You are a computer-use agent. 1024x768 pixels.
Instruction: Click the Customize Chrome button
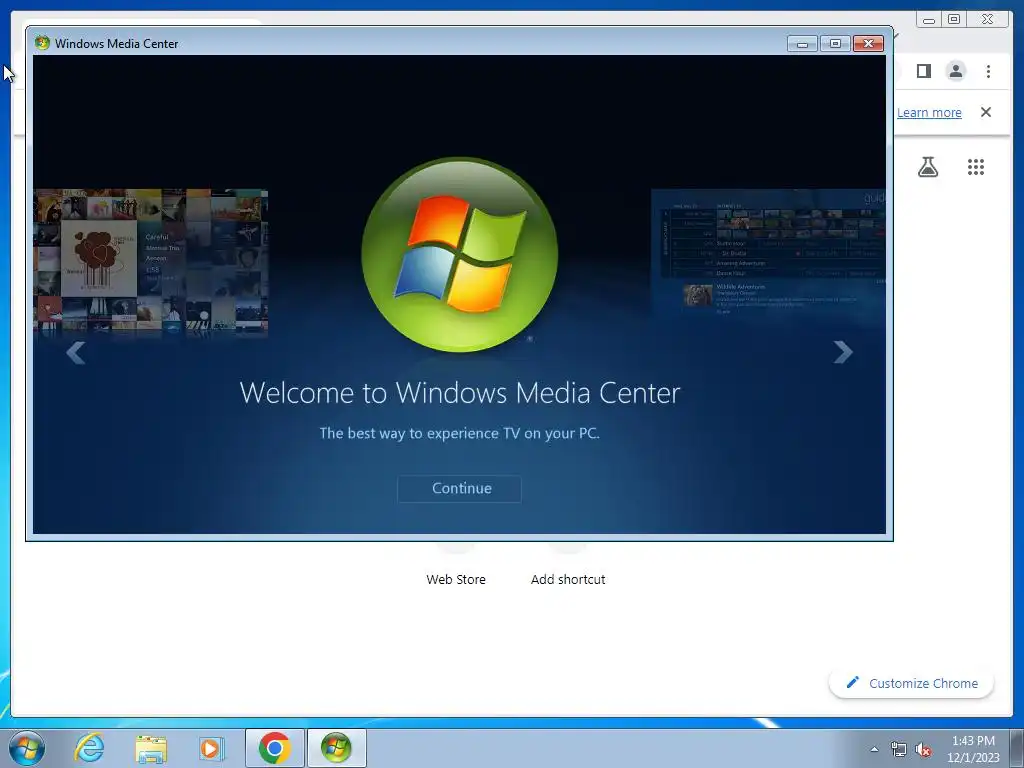pyautogui.click(x=912, y=683)
